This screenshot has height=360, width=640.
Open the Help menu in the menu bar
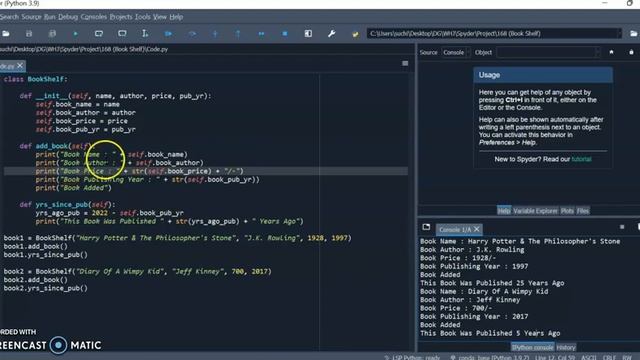pyautogui.click(x=176, y=17)
